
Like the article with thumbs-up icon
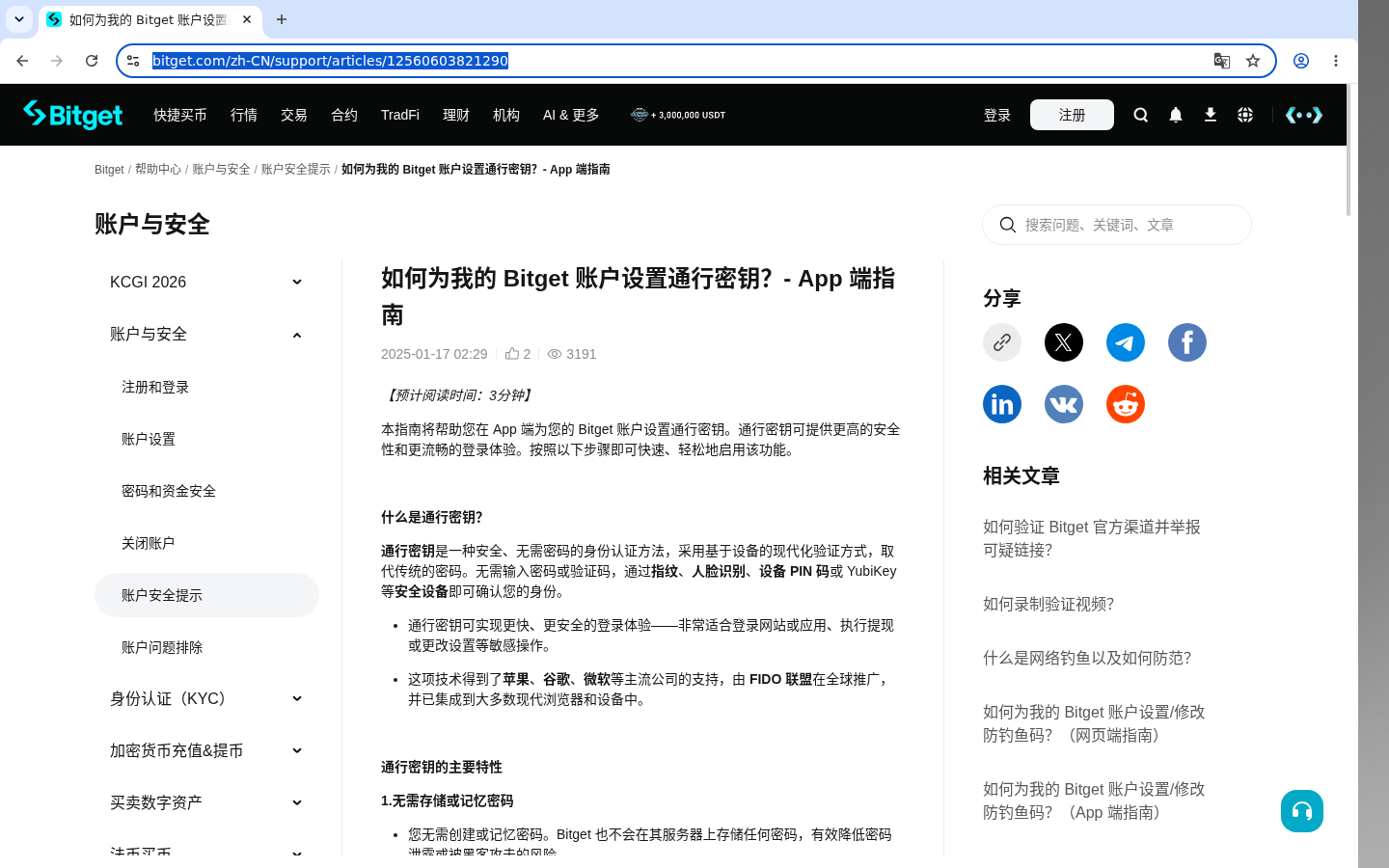[512, 354]
